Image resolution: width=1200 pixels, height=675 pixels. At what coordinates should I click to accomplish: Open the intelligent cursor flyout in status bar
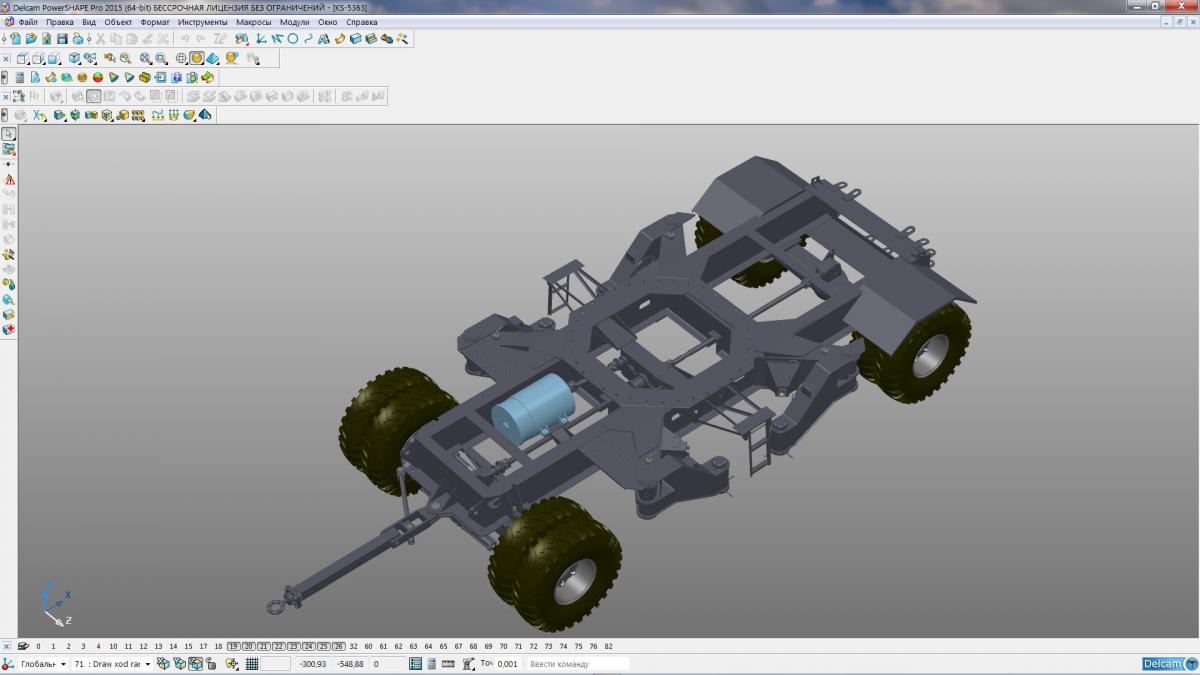point(232,663)
